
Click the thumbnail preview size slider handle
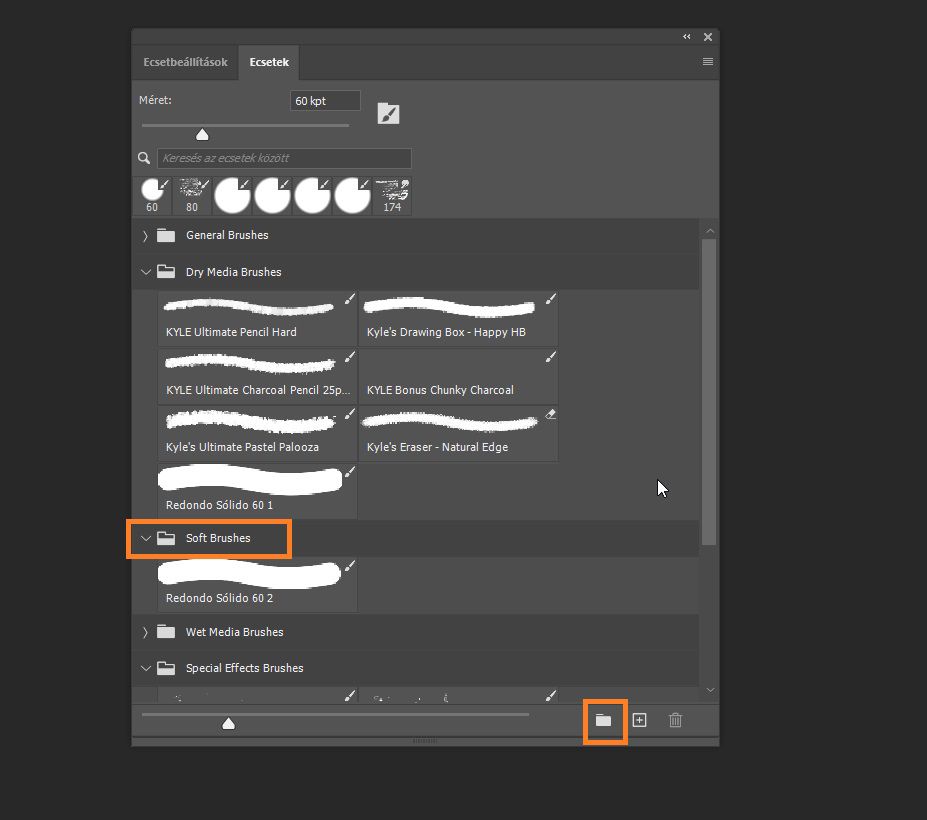coord(228,724)
